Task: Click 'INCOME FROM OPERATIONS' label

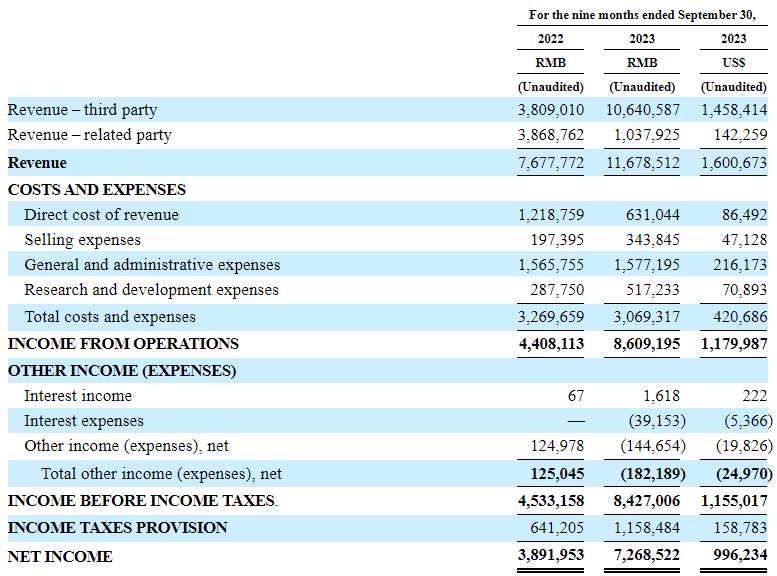Action: pos(123,344)
